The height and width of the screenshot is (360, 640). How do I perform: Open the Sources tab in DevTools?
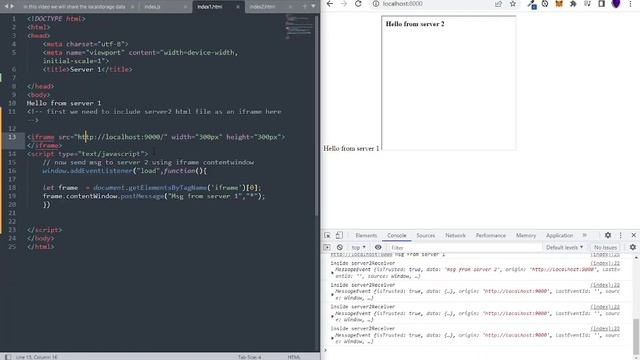click(425, 236)
